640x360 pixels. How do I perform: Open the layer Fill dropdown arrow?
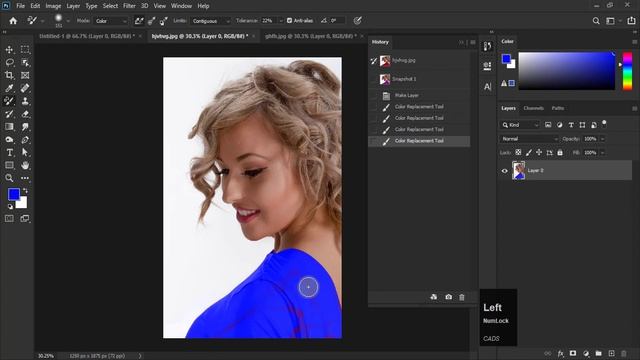tap(602, 153)
